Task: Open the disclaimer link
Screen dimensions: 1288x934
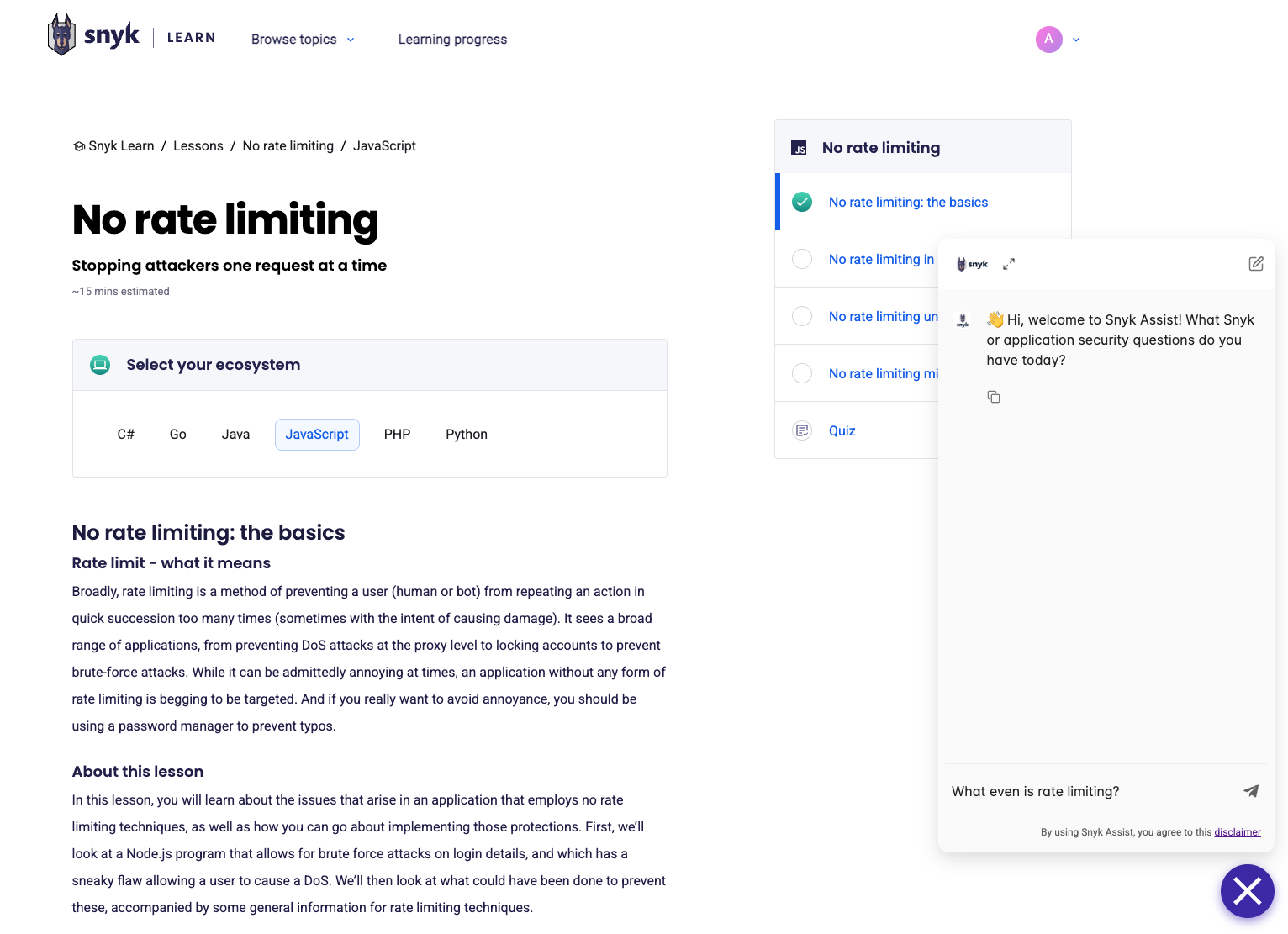Action: 1237,832
